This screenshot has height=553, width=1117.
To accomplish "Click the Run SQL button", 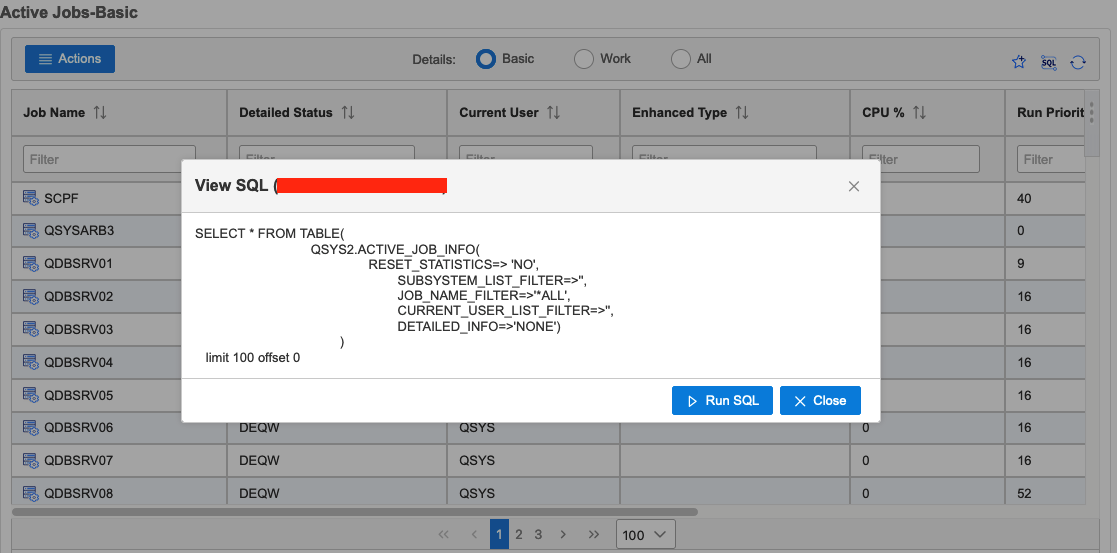I will coord(722,400).
